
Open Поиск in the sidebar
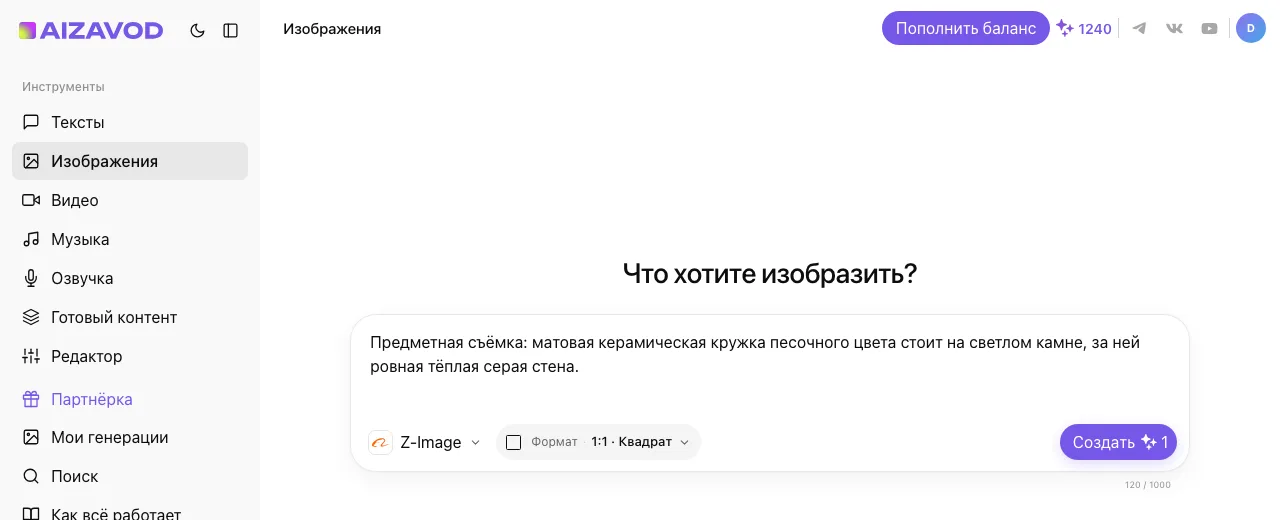click(x=130, y=476)
